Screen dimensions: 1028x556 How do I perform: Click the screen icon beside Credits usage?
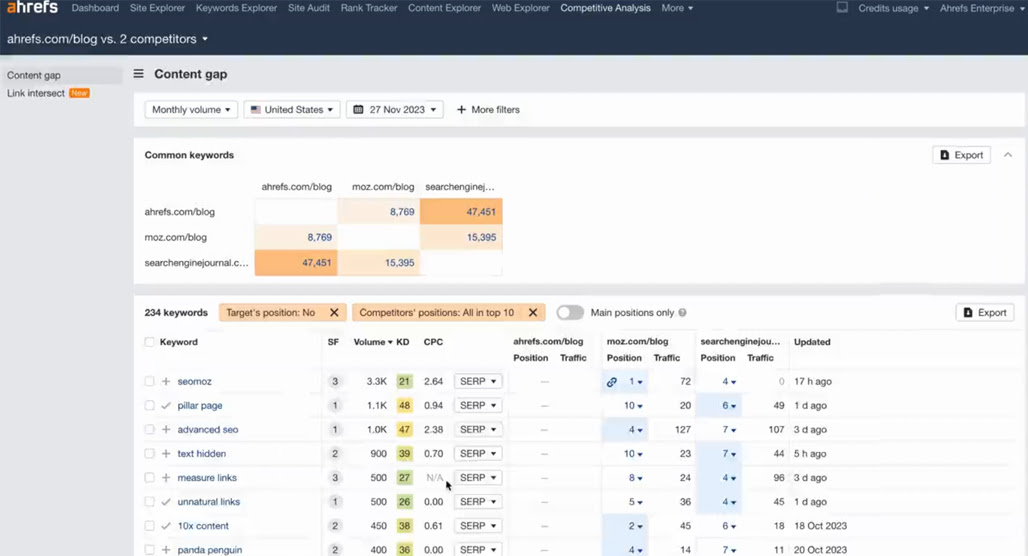coord(842,7)
